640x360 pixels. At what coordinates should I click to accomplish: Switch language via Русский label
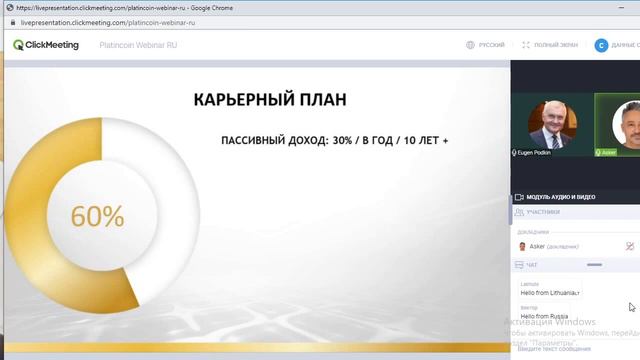click(491, 45)
